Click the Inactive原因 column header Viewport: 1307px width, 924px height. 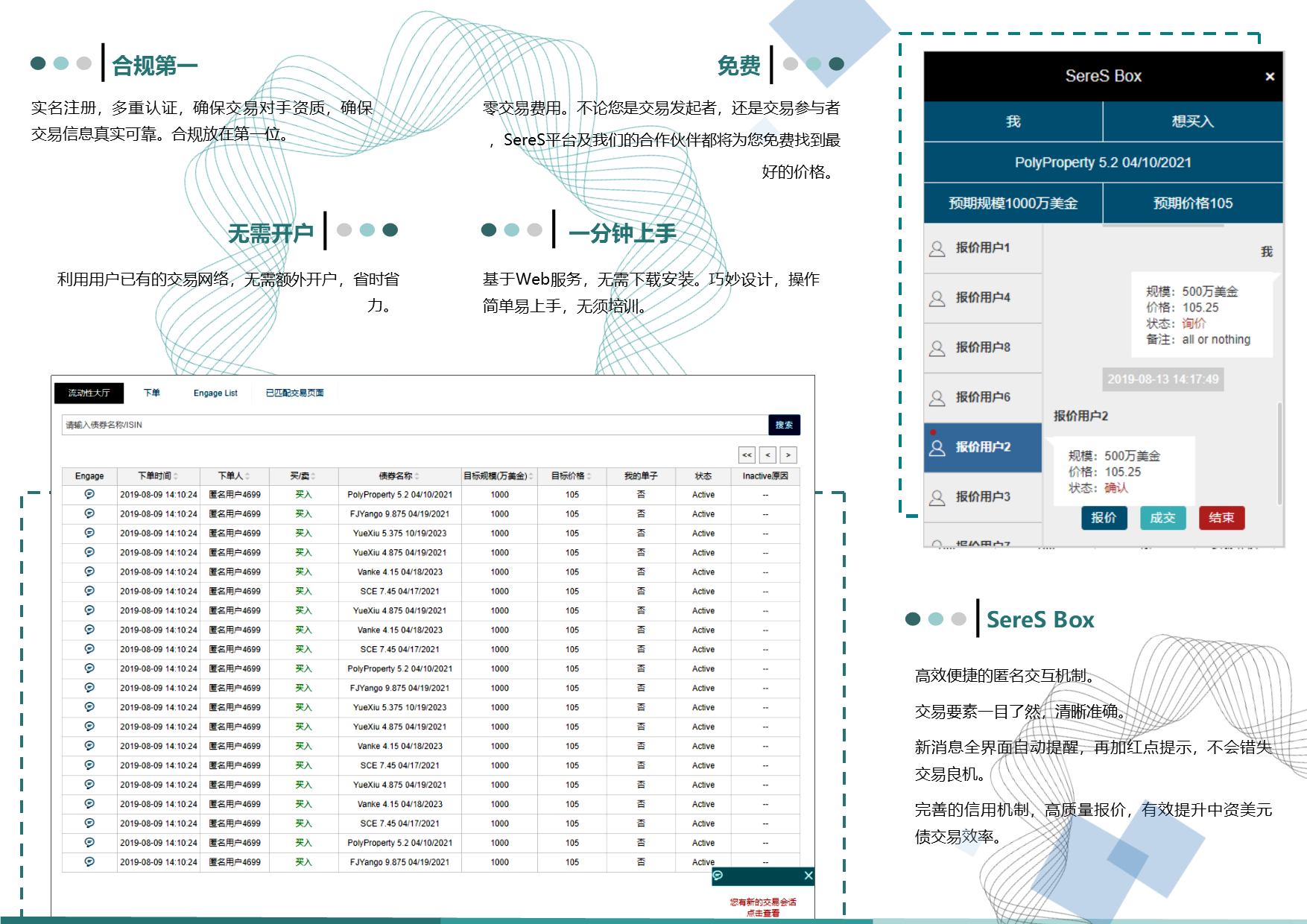(x=765, y=476)
